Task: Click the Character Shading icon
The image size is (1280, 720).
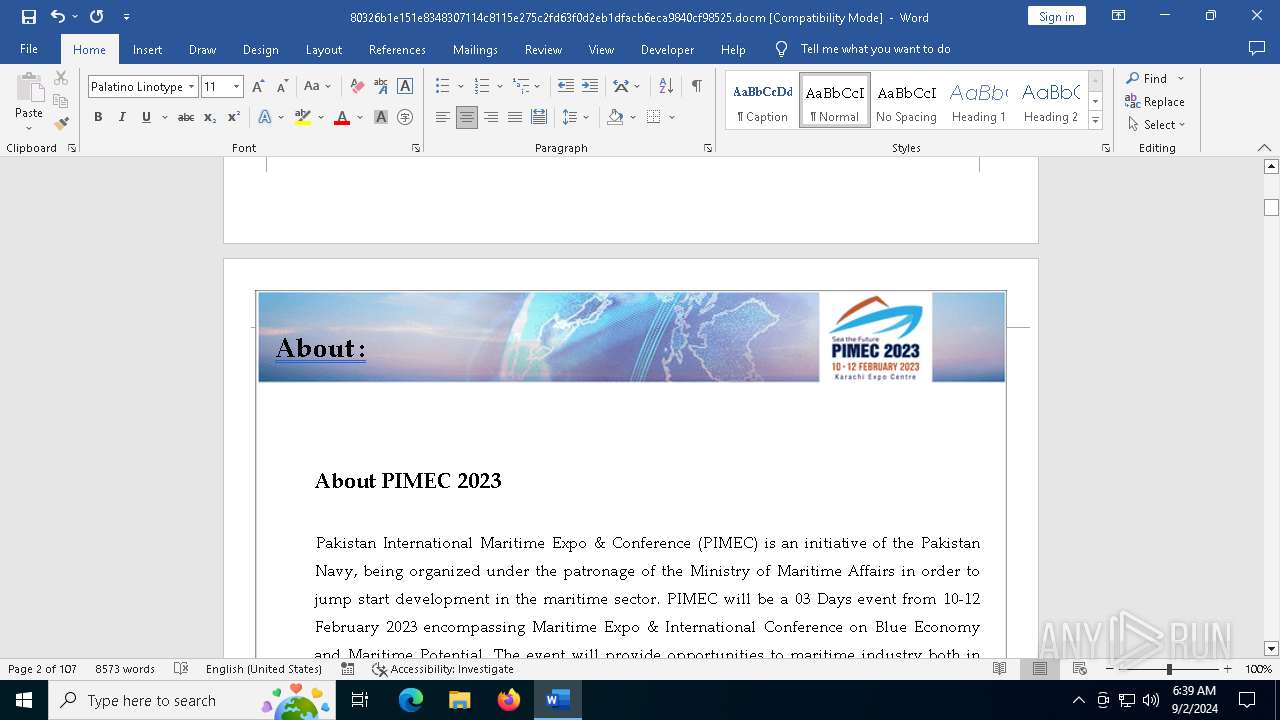Action: [x=381, y=117]
